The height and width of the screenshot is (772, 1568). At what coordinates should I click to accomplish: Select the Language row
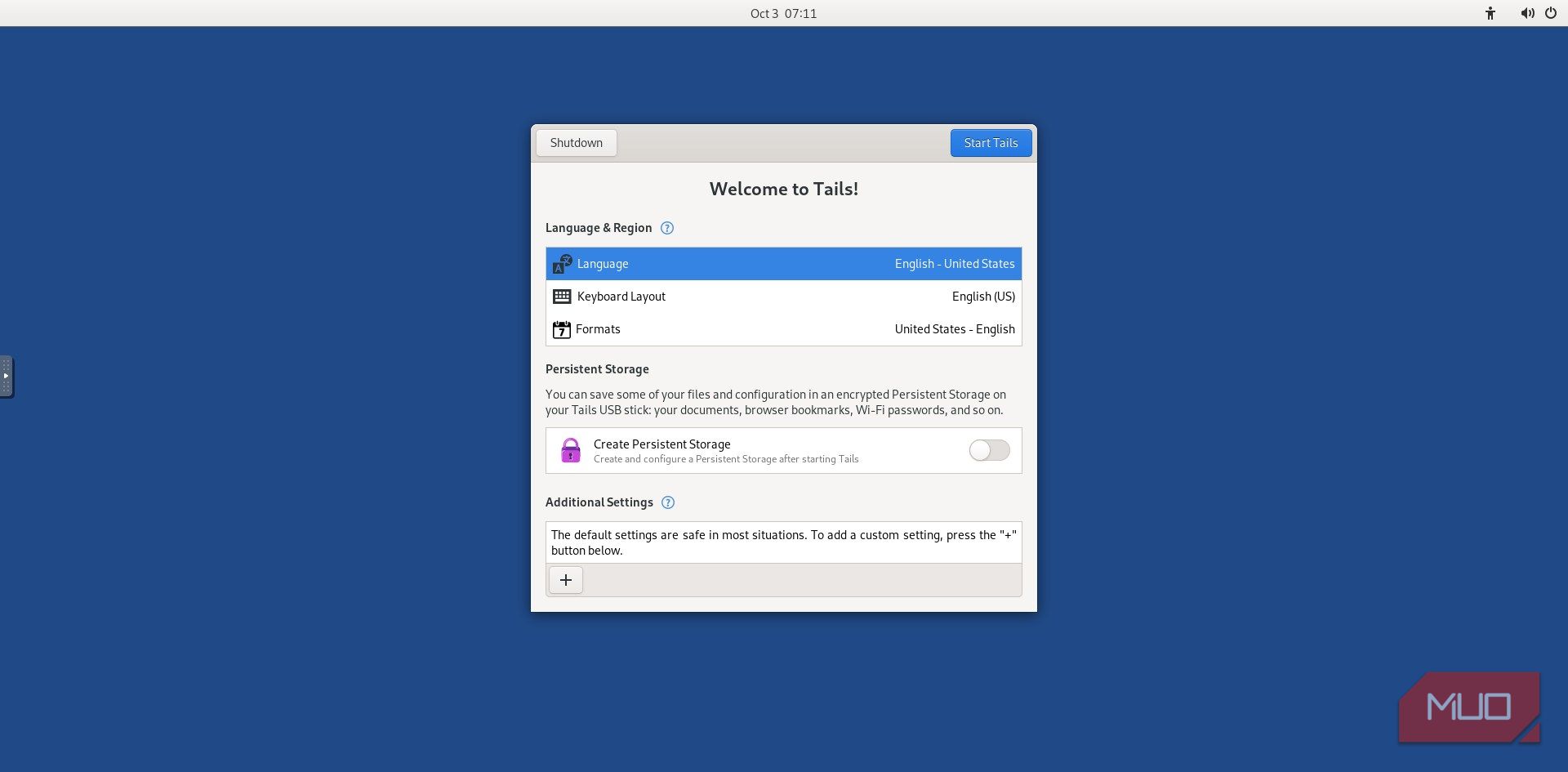[x=784, y=264]
